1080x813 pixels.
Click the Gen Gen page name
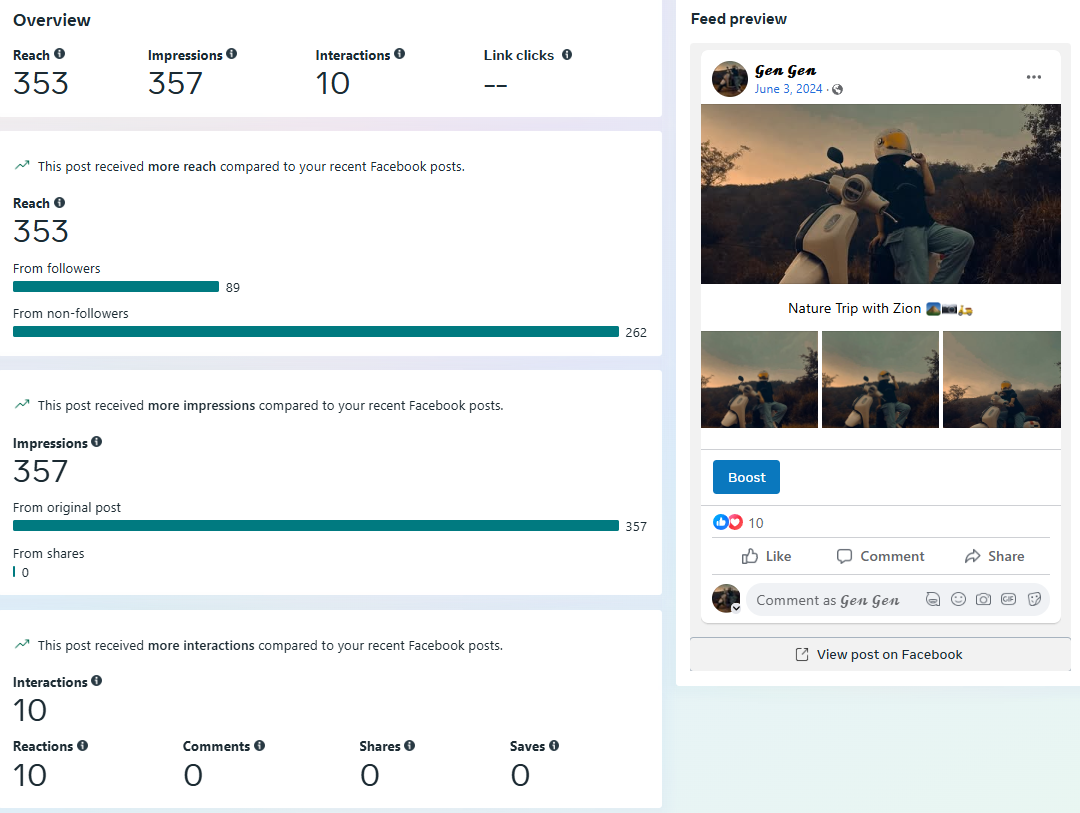tap(785, 70)
